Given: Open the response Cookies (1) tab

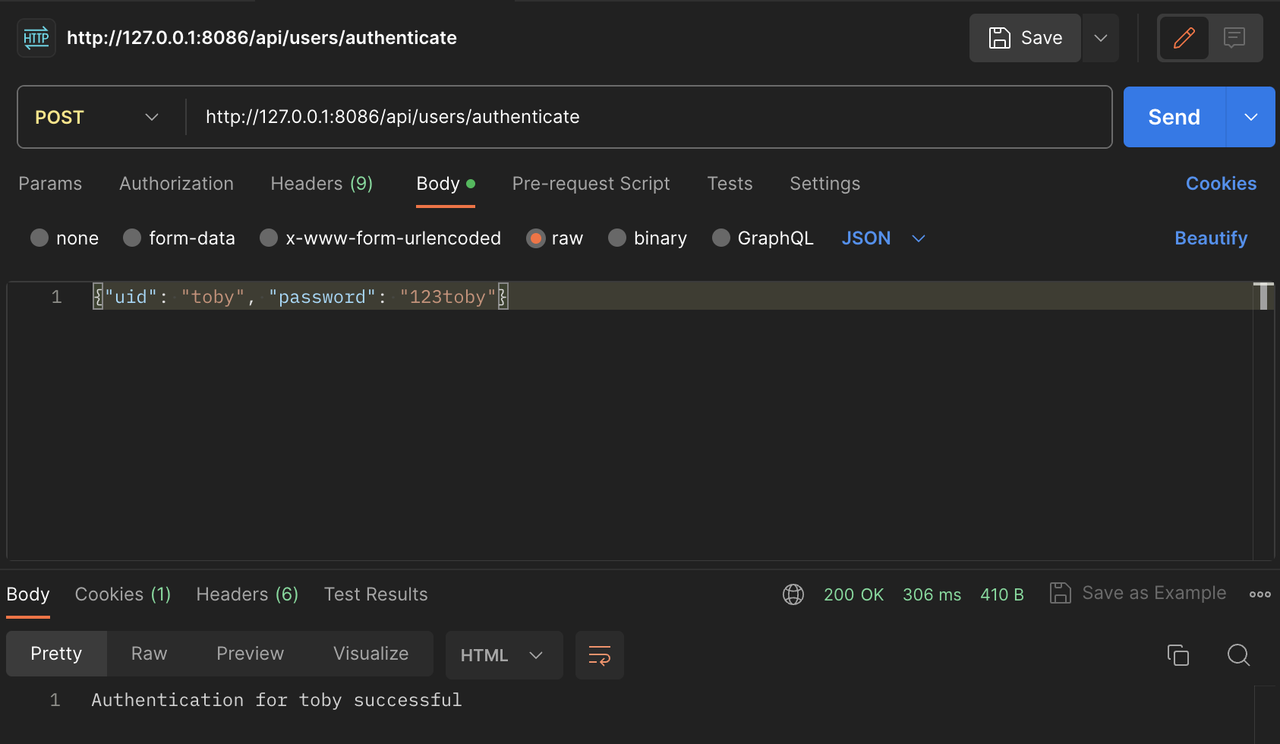Looking at the screenshot, I should pos(123,594).
